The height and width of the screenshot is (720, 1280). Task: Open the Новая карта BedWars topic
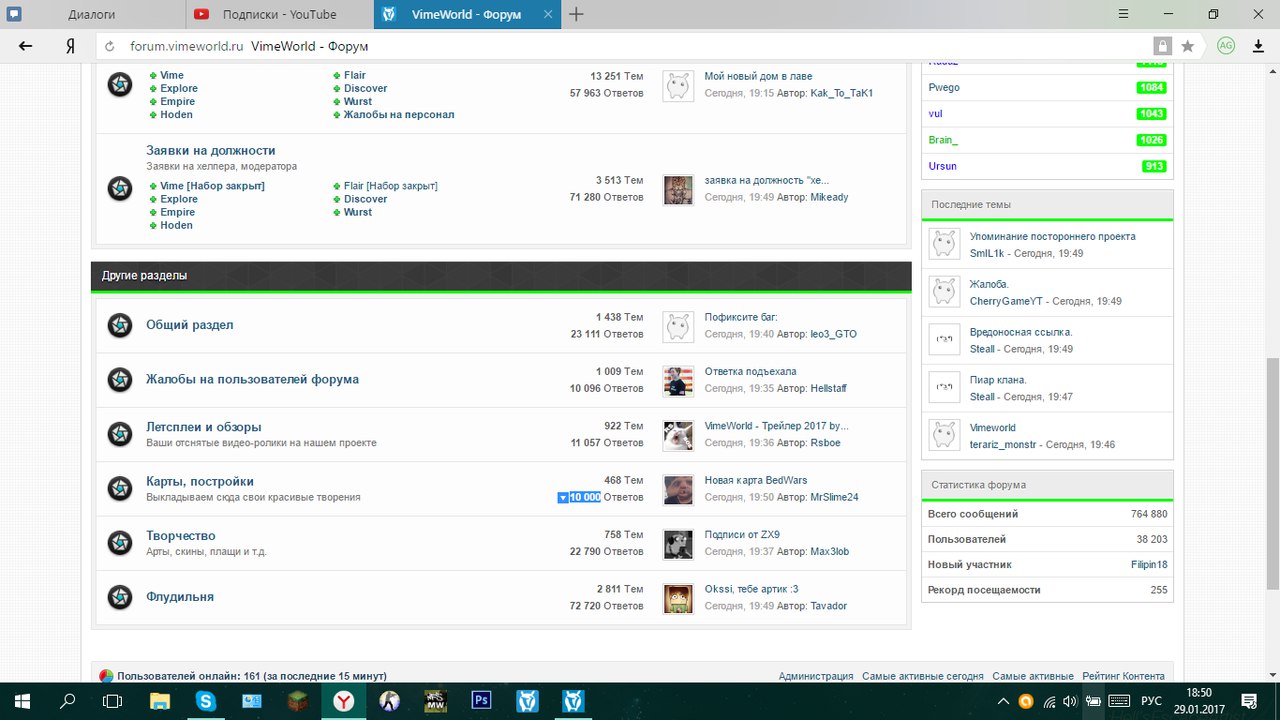point(755,480)
